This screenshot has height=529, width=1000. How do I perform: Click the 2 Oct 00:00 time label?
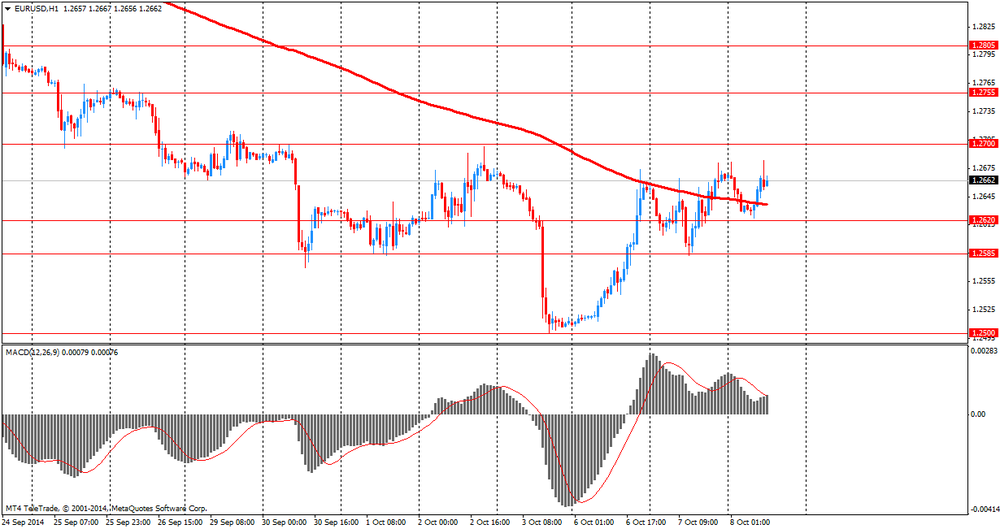click(439, 523)
